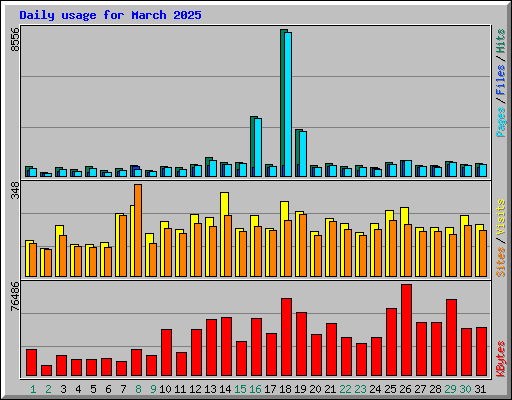This screenshot has width=512, height=400.
Task: Click the Pages legend label
Action: [501, 122]
